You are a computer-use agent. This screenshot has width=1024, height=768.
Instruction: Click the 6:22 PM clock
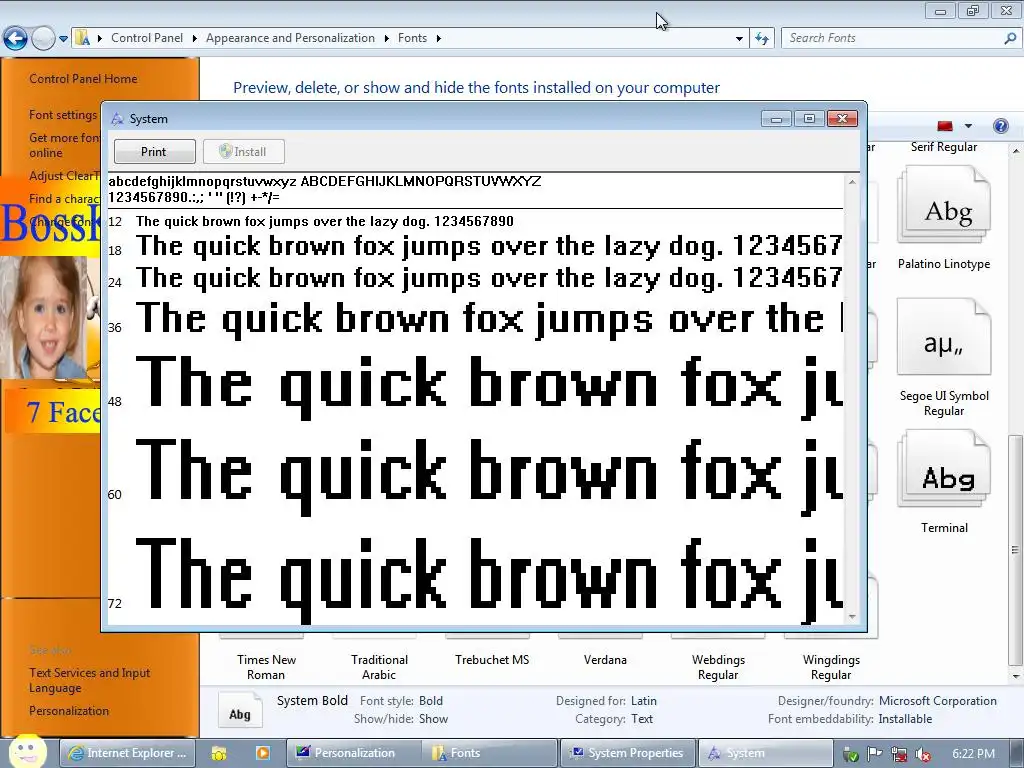coord(972,754)
